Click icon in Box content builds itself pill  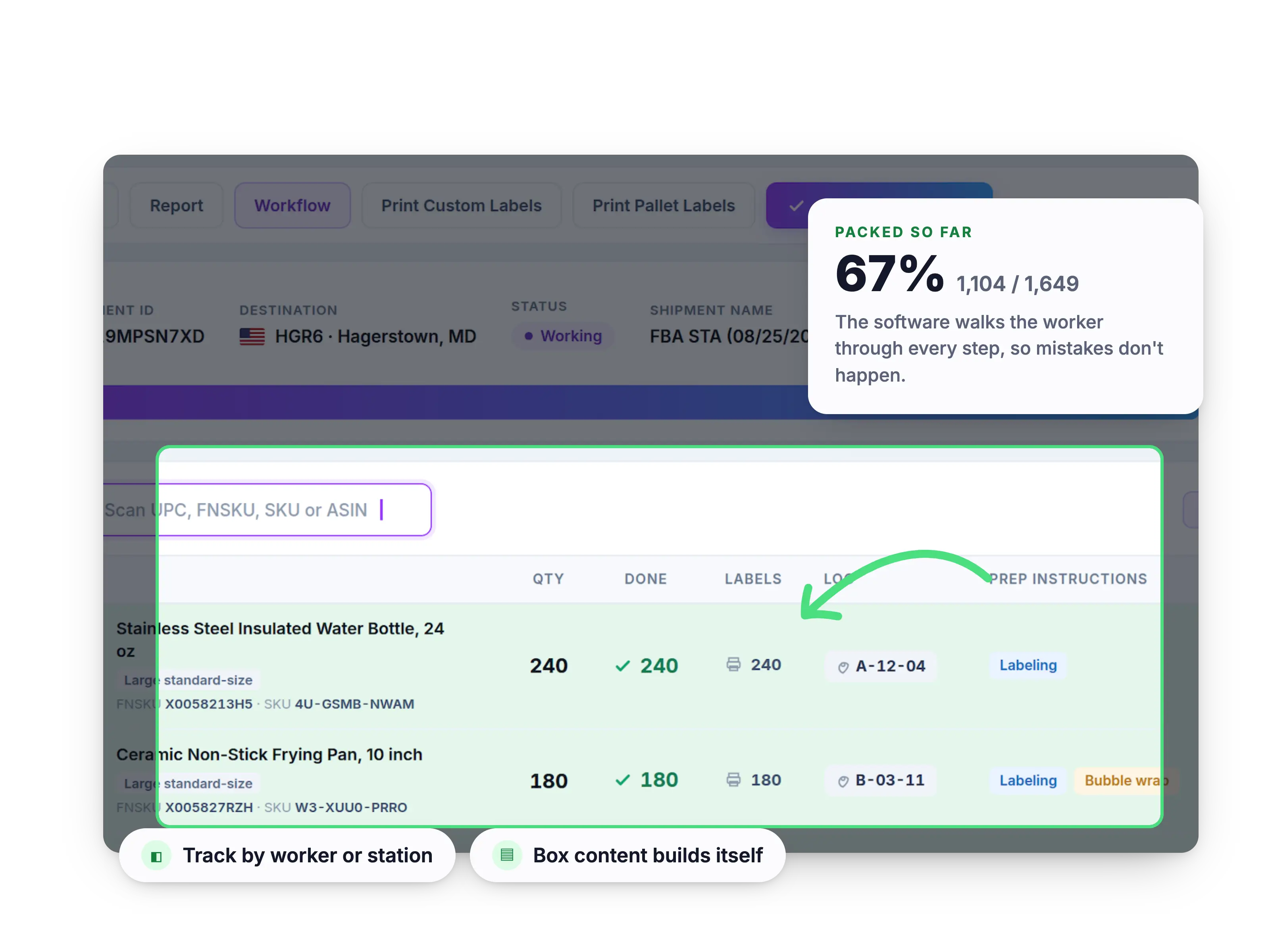click(x=506, y=855)
